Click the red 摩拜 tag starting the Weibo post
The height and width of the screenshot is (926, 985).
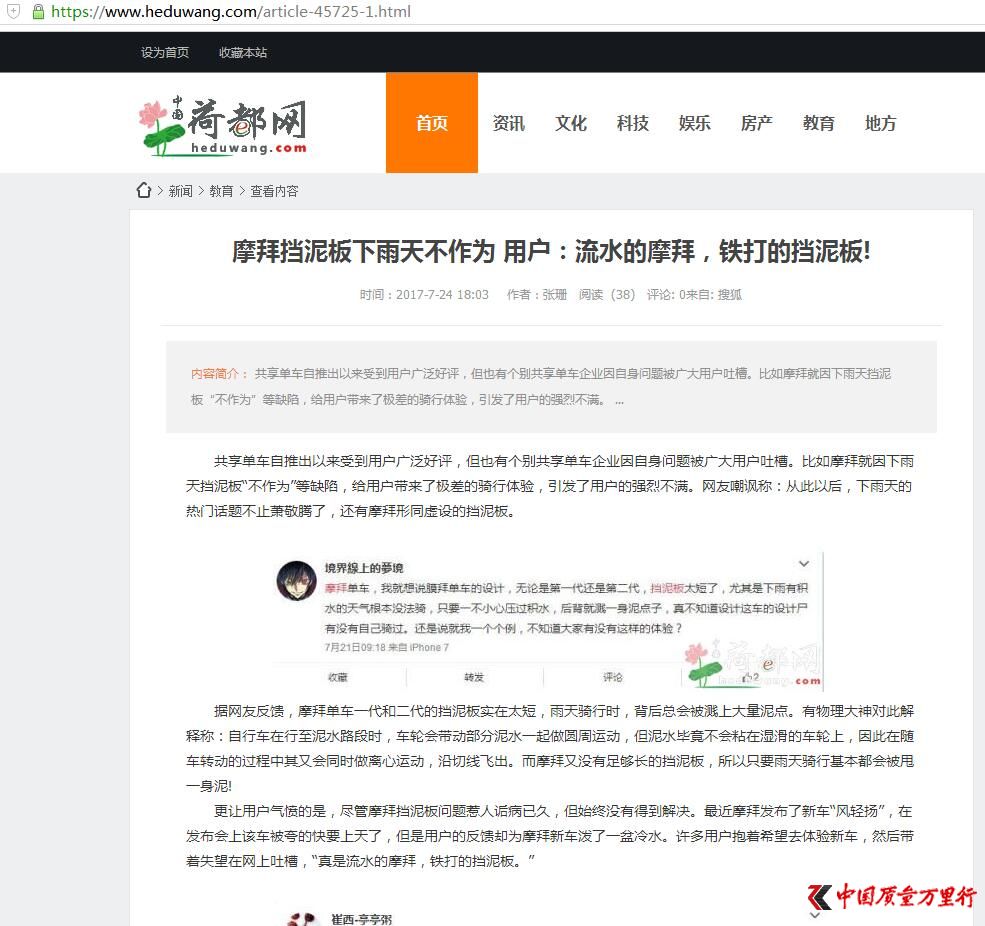tap(335, 588)
